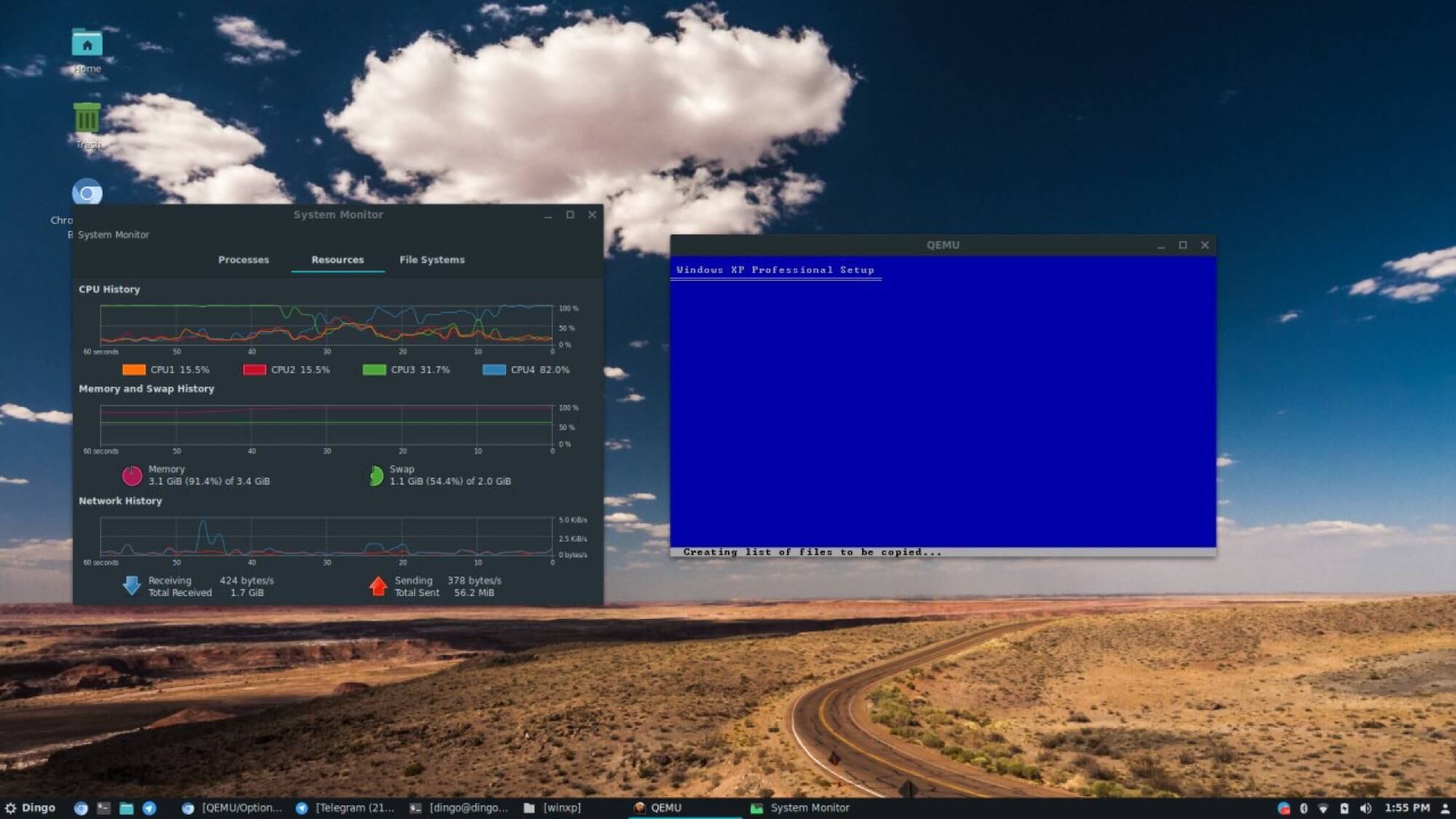Open the Home folder desktop icon

tap(87, 45)
